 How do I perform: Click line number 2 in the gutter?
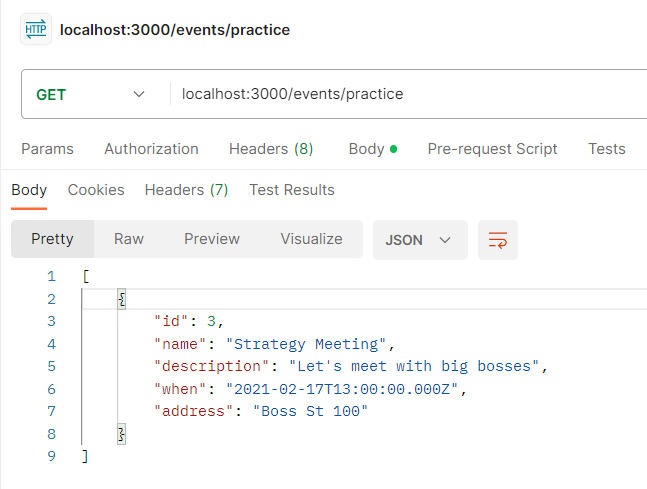tap(50, 299)
